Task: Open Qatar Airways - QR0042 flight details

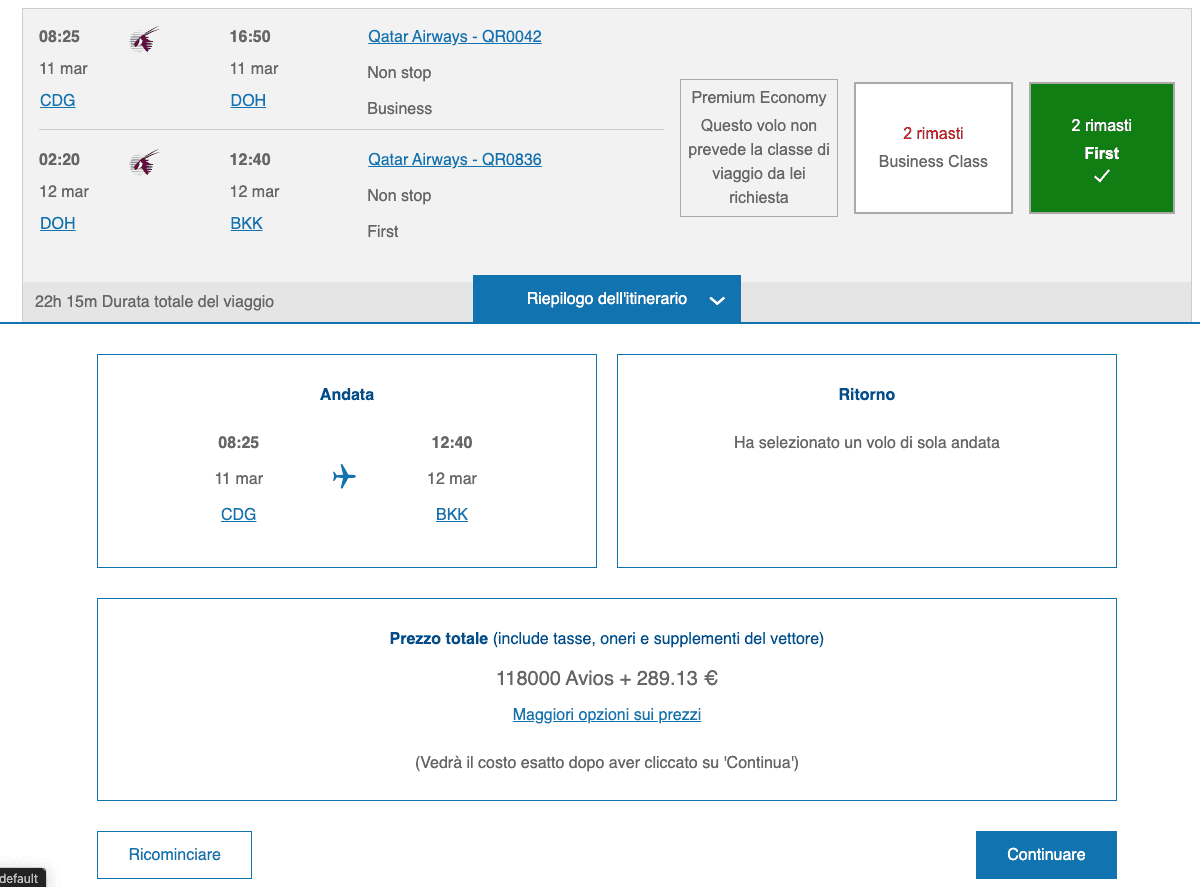Action: point(455,36)
